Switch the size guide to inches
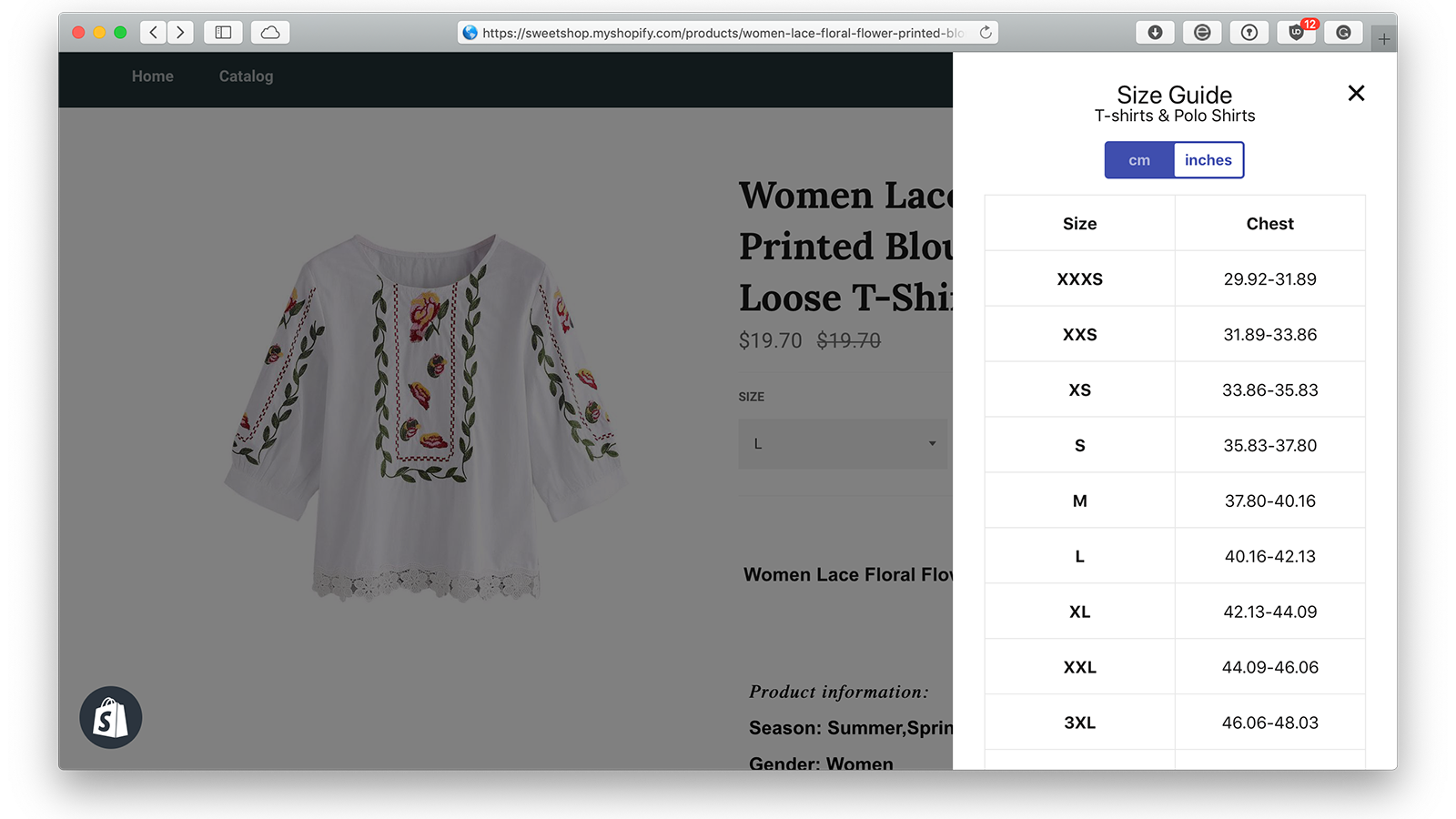 [x=1208, y=159]
